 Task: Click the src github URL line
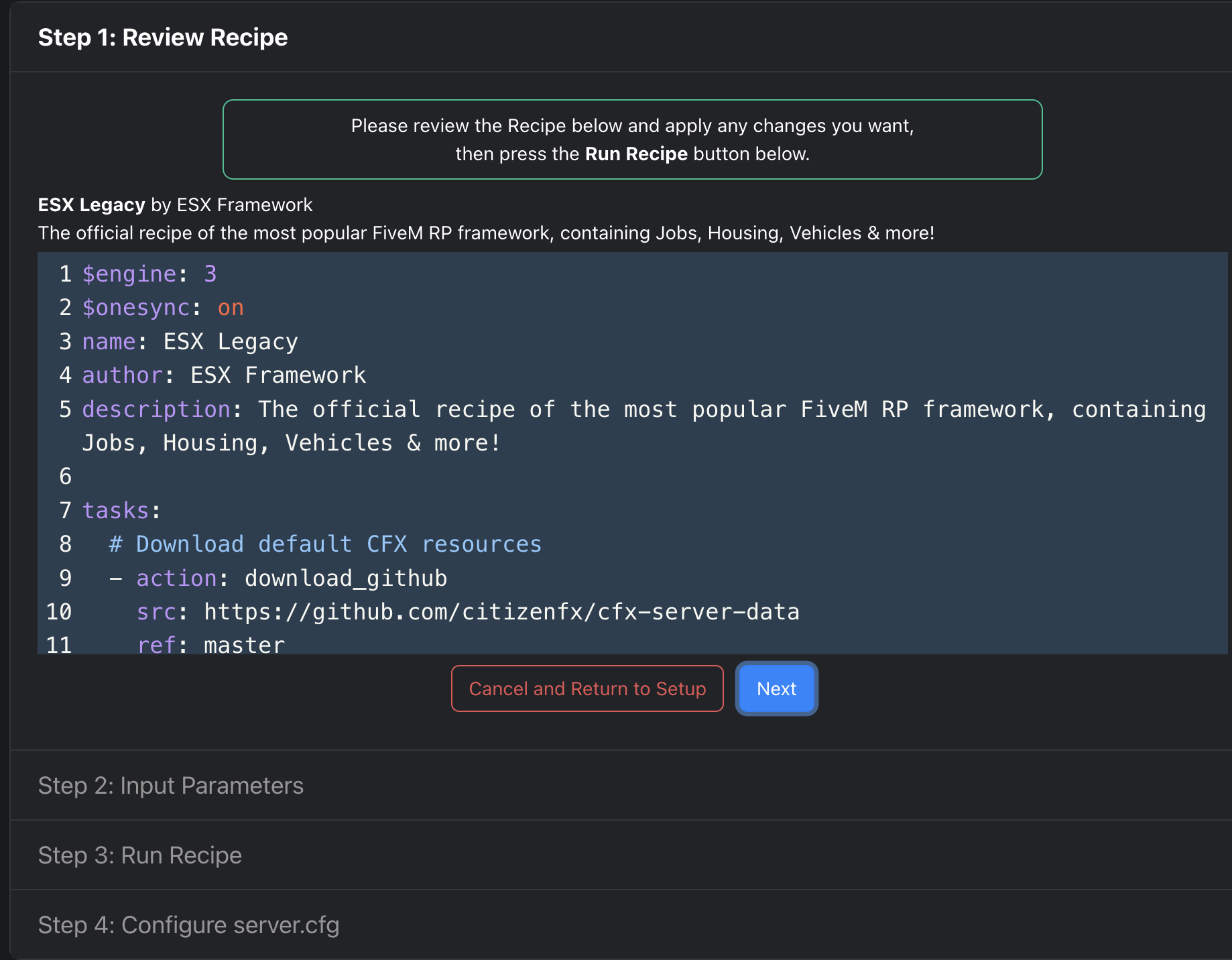point(468,611)
